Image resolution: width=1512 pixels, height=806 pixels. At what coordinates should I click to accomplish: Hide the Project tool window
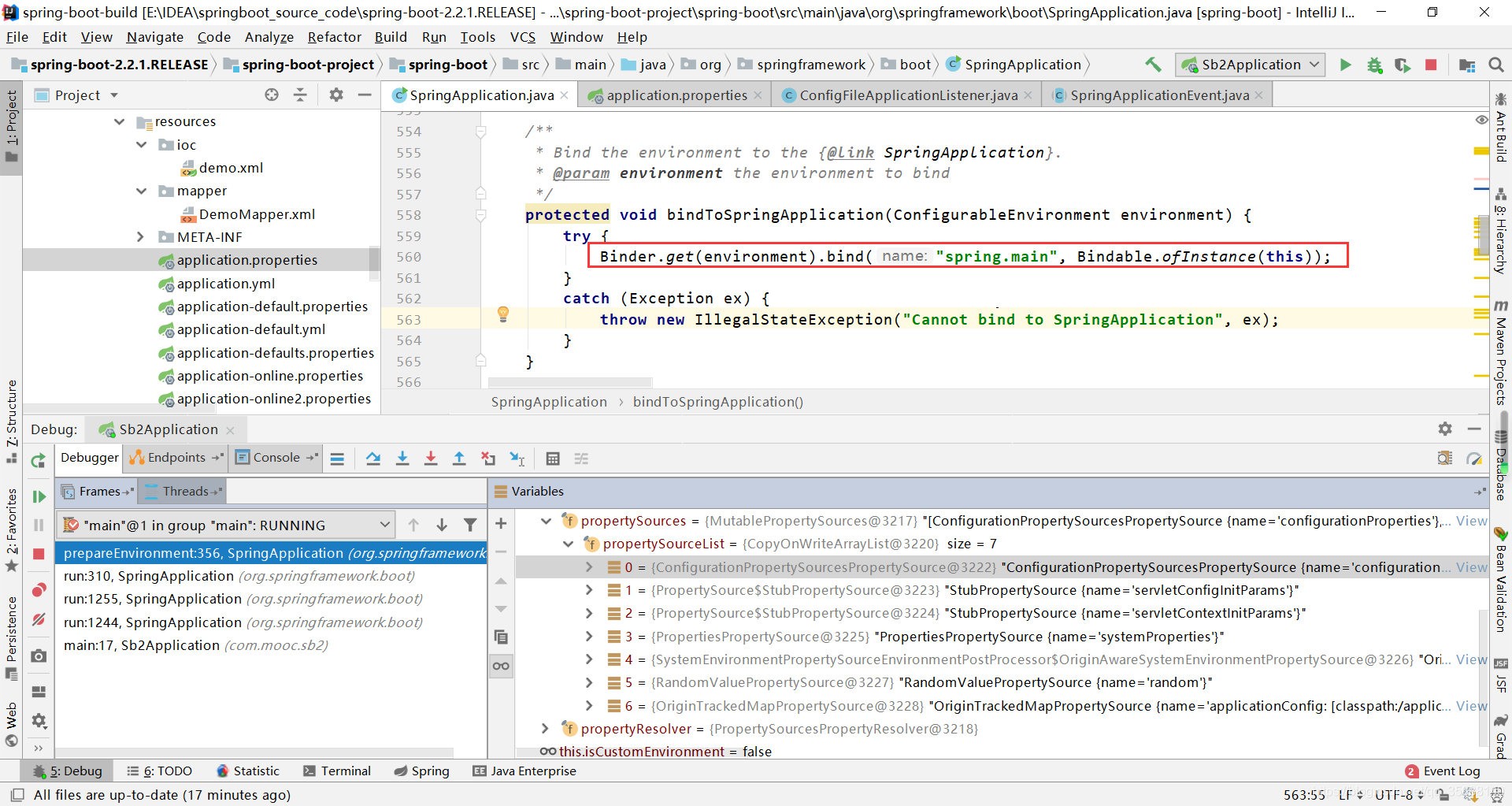[365, 95]
